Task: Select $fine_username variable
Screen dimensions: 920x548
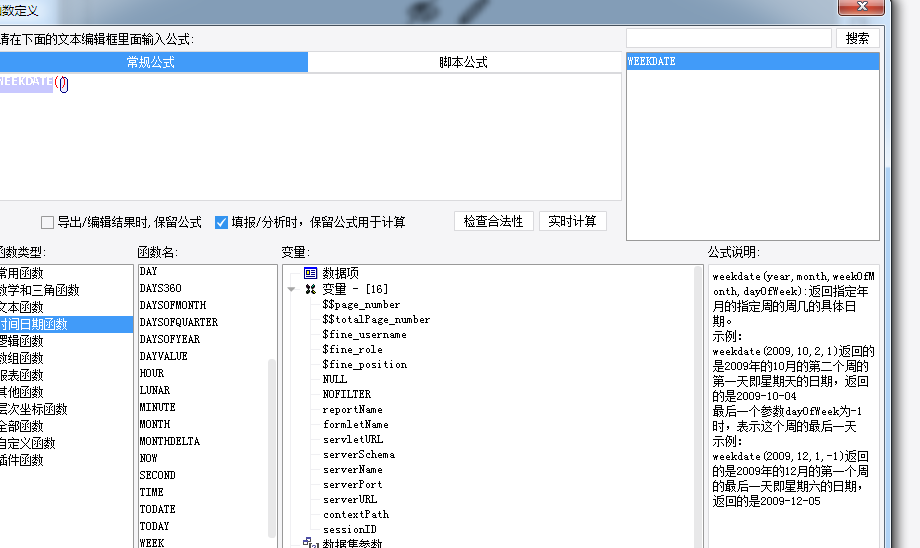Action: pyautogui.click(x=364, y=335)
